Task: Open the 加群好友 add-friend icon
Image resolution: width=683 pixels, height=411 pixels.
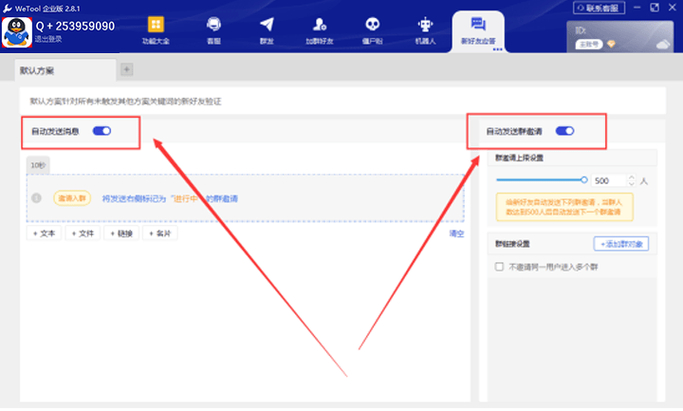Action: click(320, 24)
